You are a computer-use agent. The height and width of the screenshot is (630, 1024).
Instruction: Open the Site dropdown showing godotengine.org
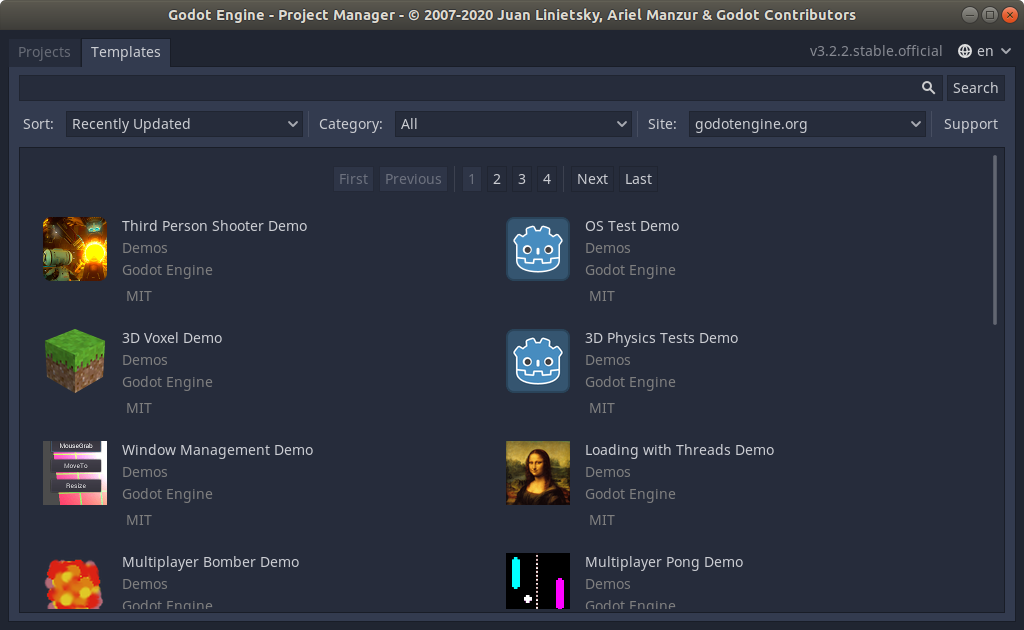coord(807,124)
